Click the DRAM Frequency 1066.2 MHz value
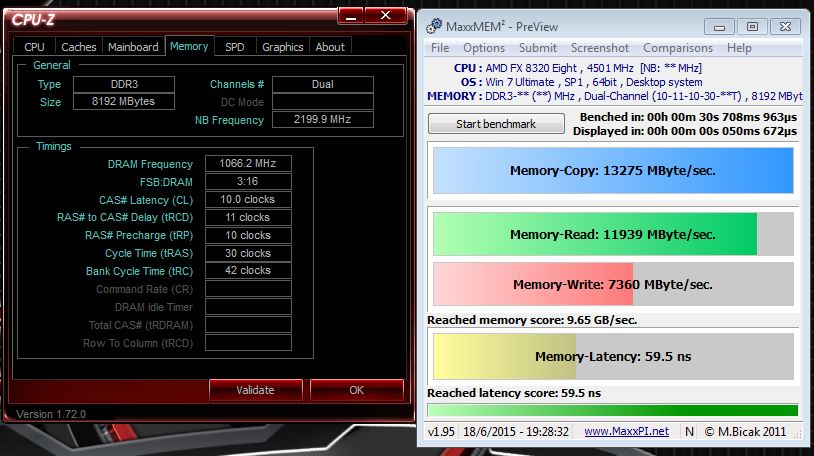The image size is (814, 456). (248, 163)
